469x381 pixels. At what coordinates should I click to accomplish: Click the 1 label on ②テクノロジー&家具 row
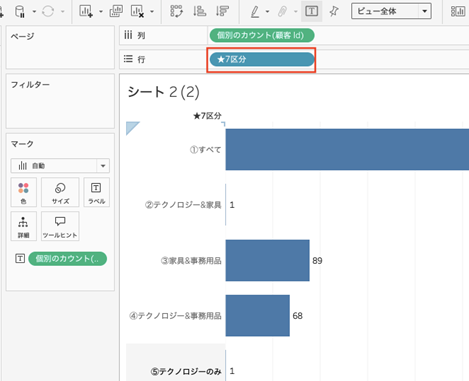point(232,205)
